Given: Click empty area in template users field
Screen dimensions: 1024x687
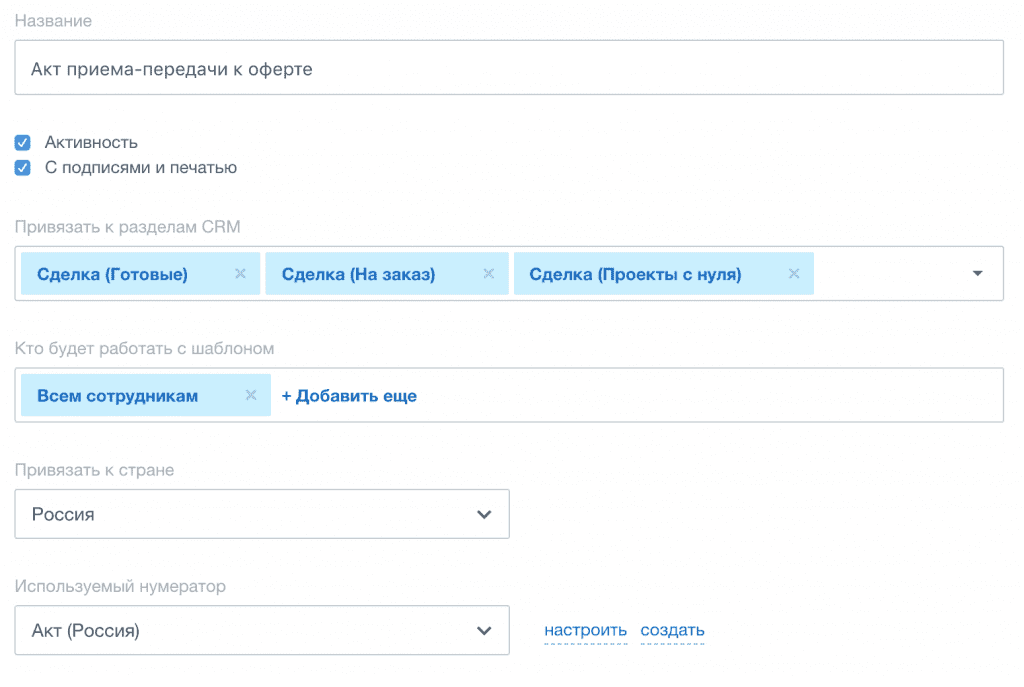Looking at the screenshot, I should point(700,395).
